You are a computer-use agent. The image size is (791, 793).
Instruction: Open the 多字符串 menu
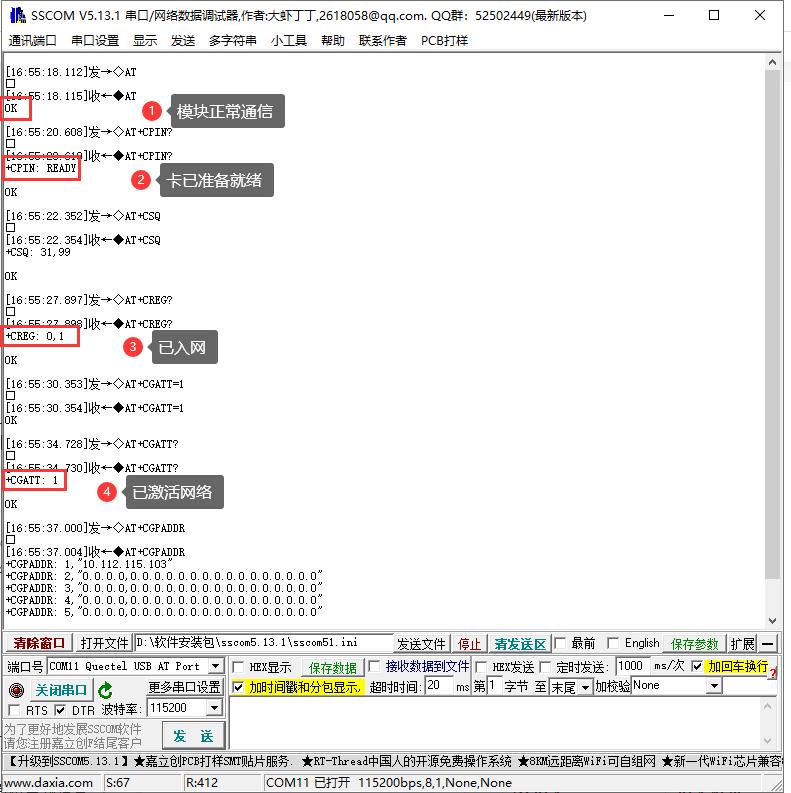[x=233, y=40]
